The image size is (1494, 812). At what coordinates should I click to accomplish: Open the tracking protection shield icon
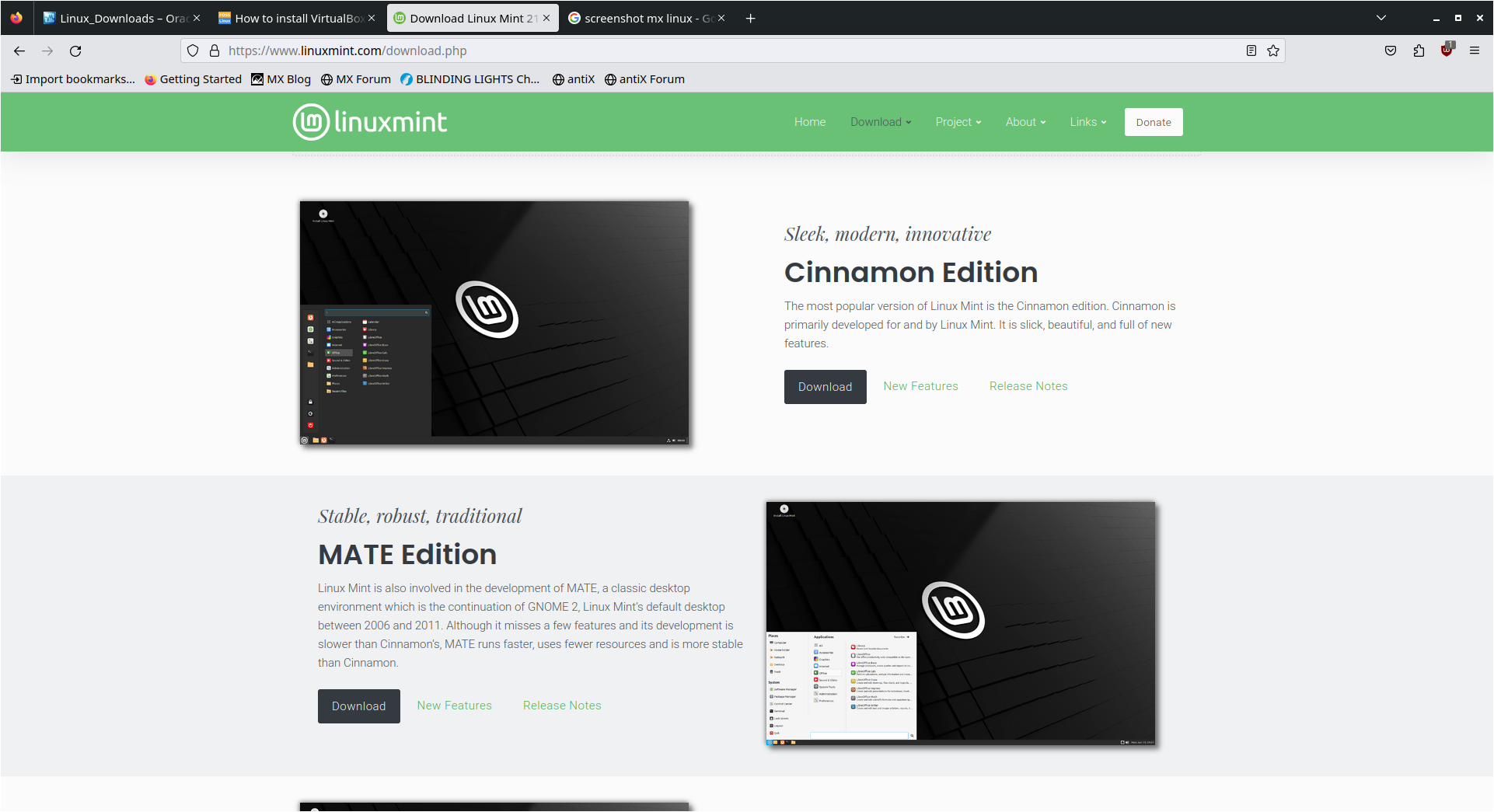(x=193, y=51)
